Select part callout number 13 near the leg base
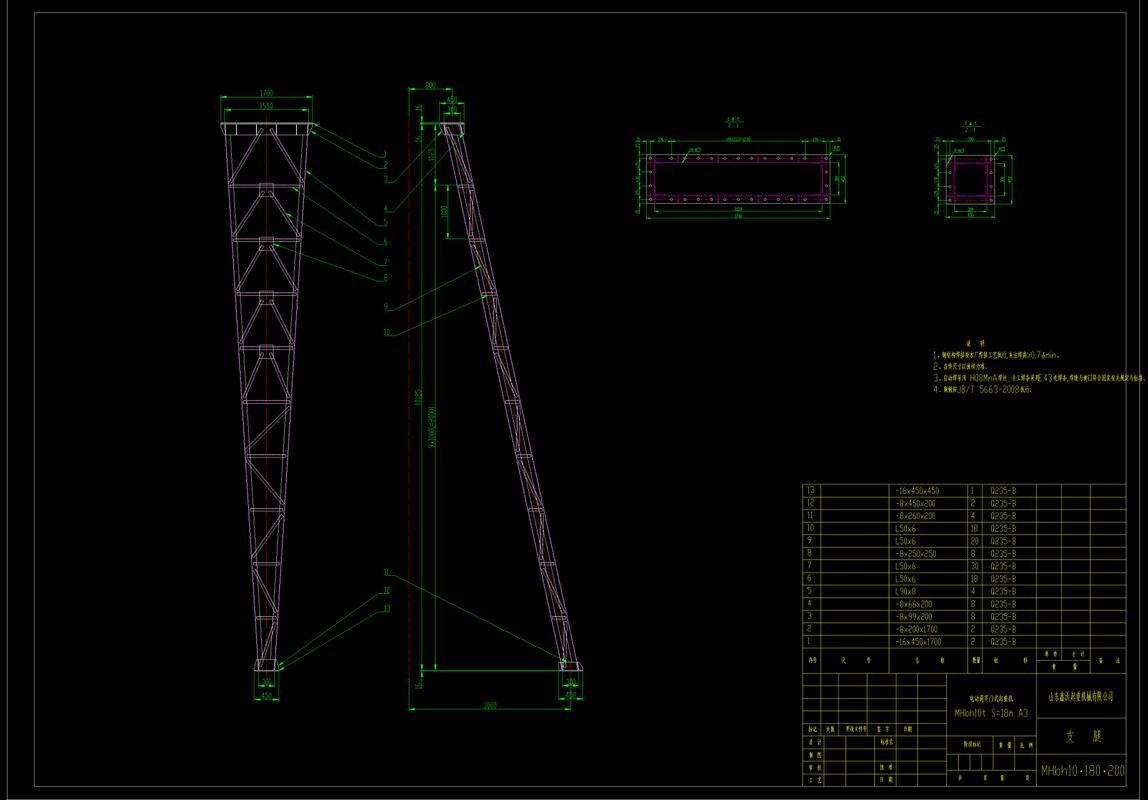Image resolution: width=1148 pixels, height=800 pixels. click(385, 608)
